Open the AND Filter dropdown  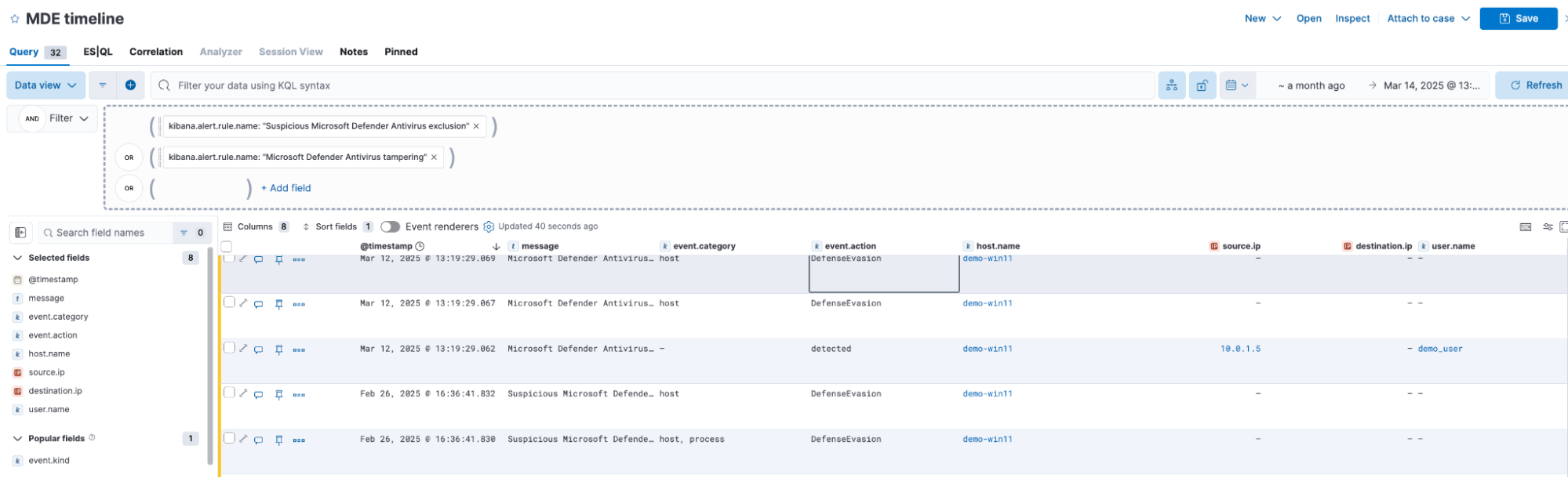point(53,118)
